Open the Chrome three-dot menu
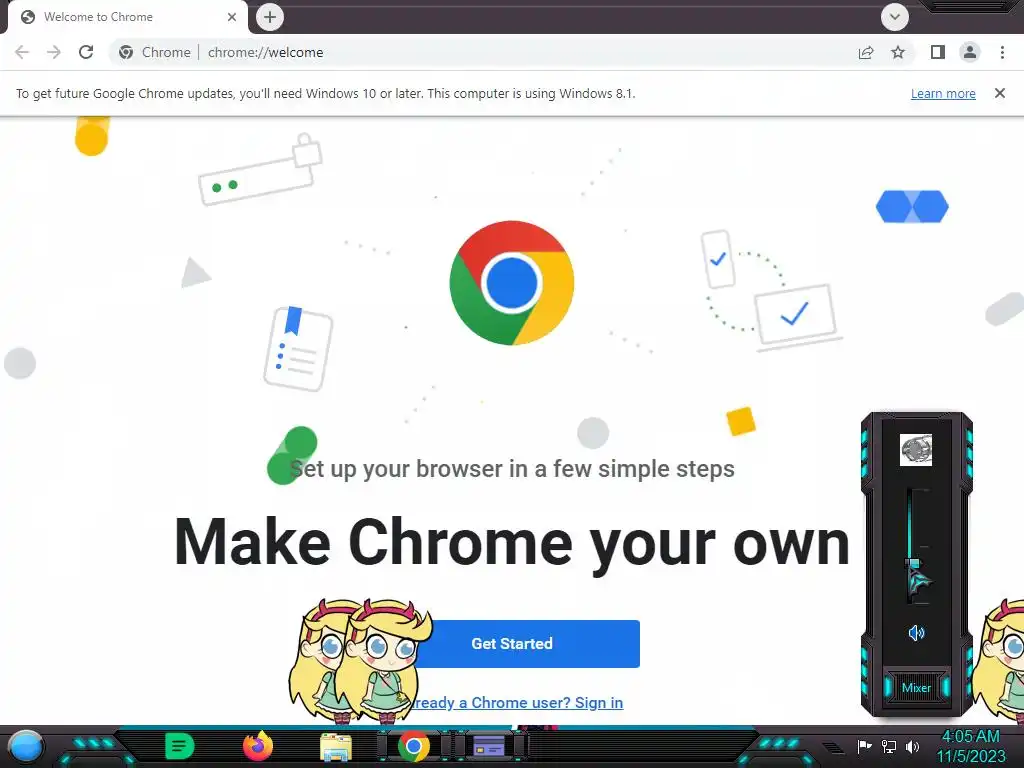The height and width of the screenshot is (768, 1024). (x=1002, y=52)
